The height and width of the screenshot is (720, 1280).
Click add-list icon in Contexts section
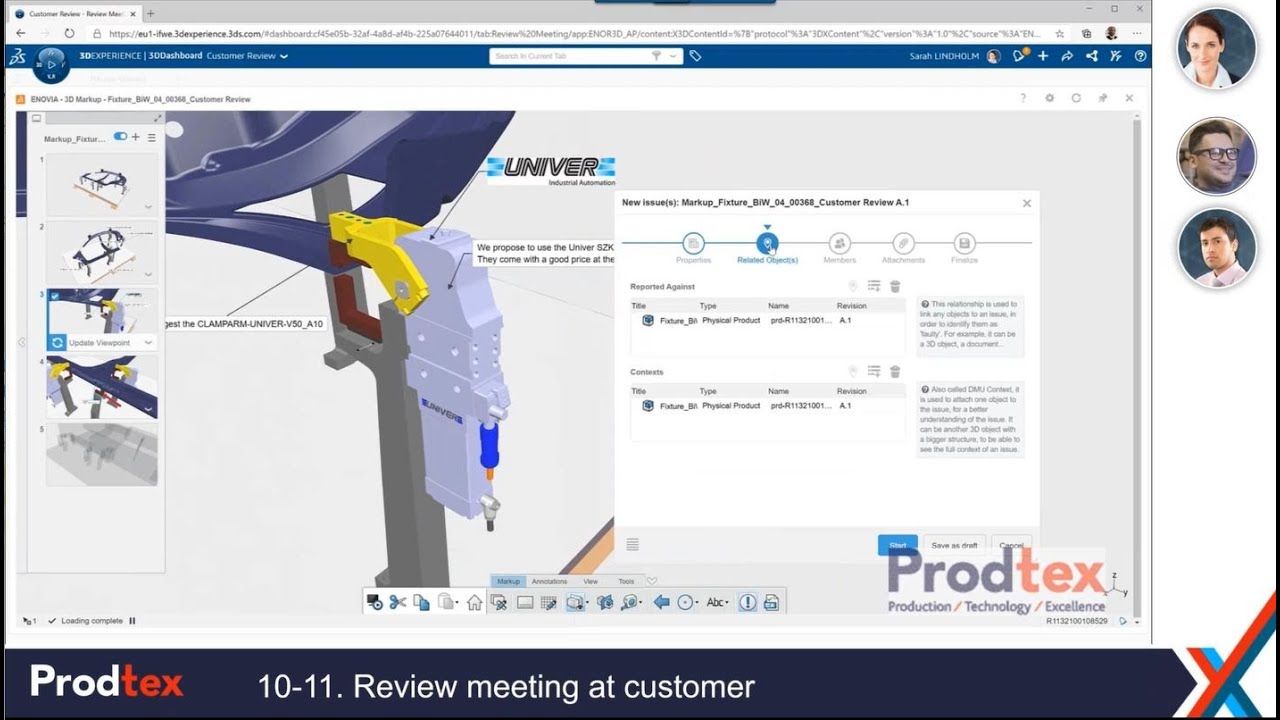click(x=874, y=372)
